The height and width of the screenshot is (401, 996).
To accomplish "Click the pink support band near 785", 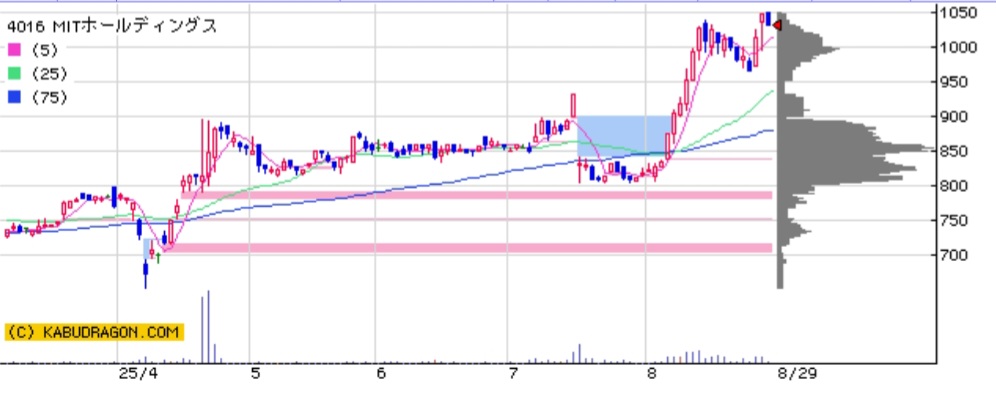I will [476, 195].
